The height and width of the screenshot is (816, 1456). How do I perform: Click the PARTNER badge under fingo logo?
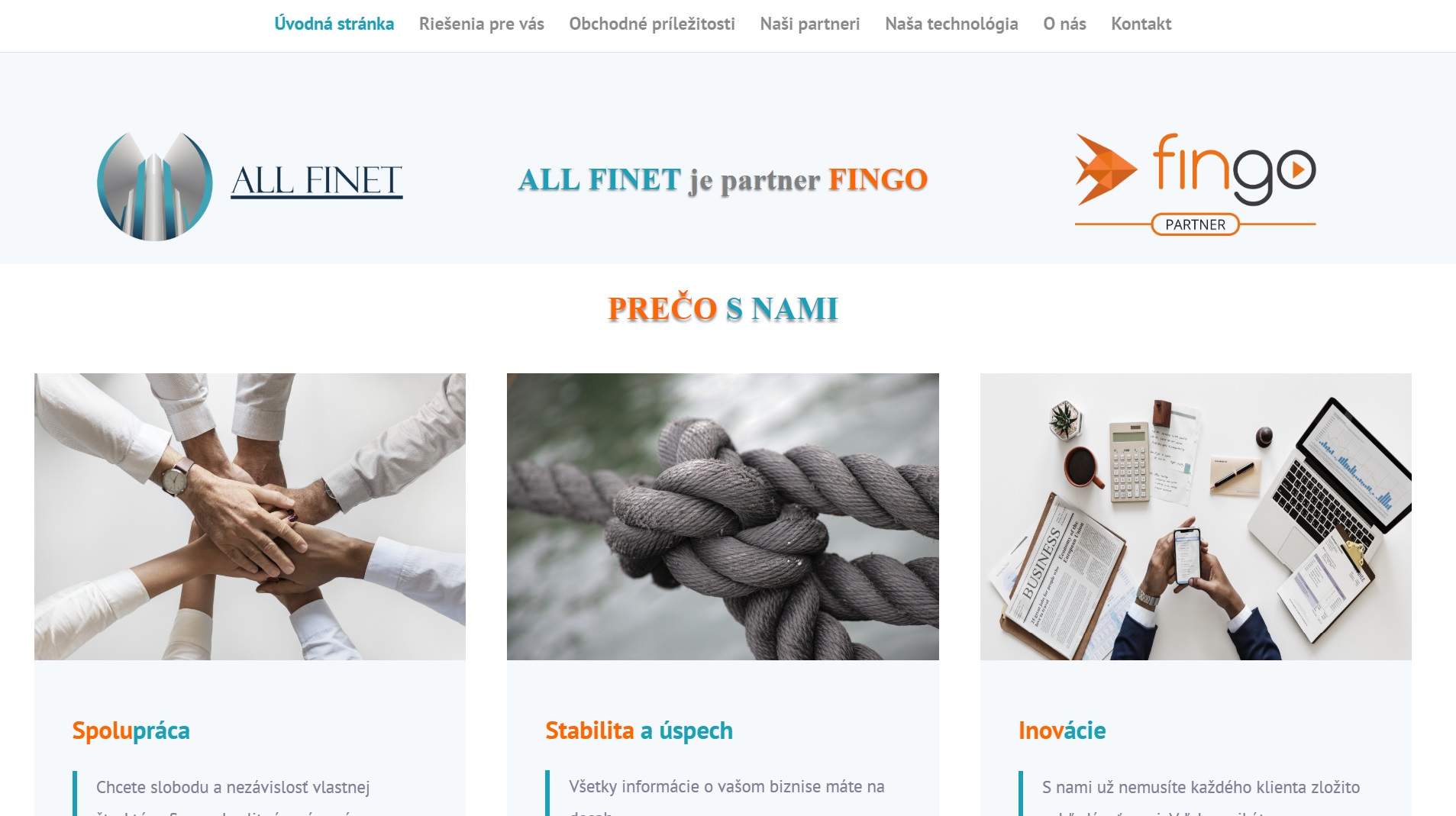tap(1195, 224)
